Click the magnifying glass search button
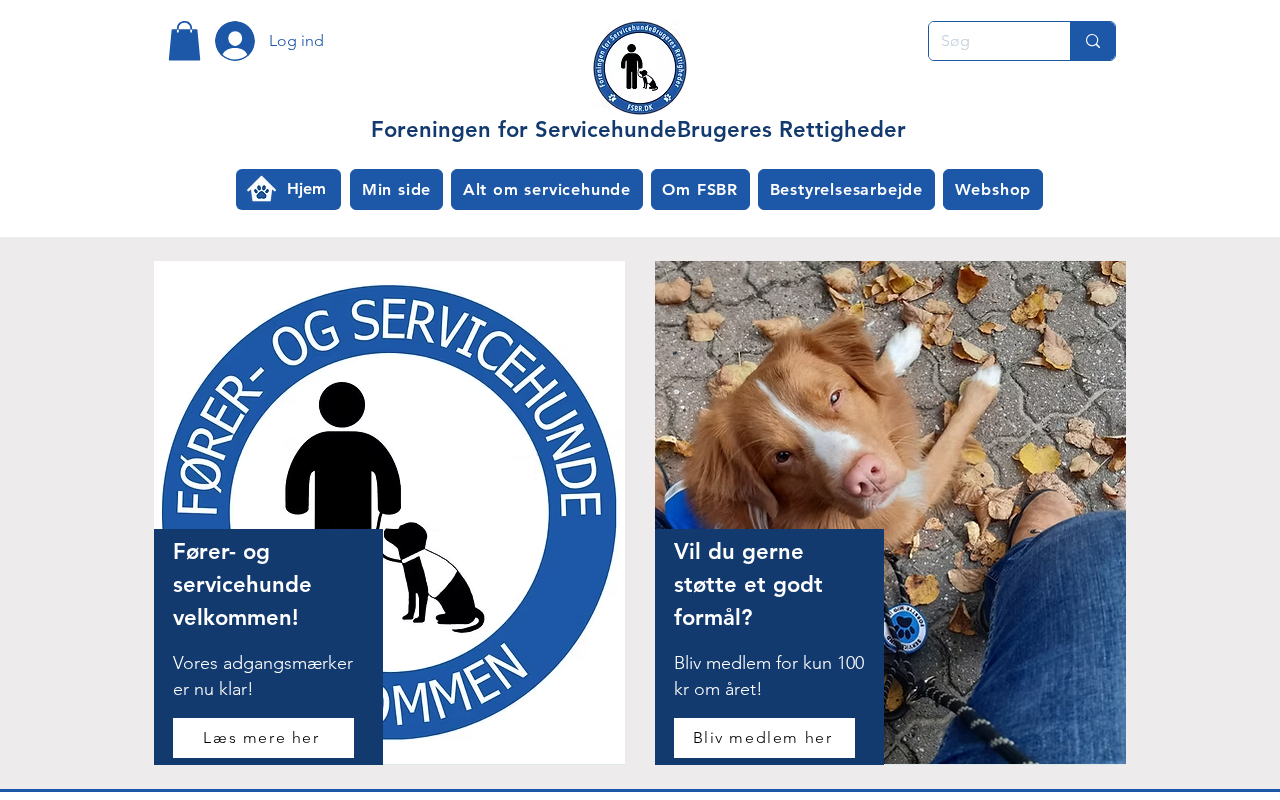 pos(1093,41)
